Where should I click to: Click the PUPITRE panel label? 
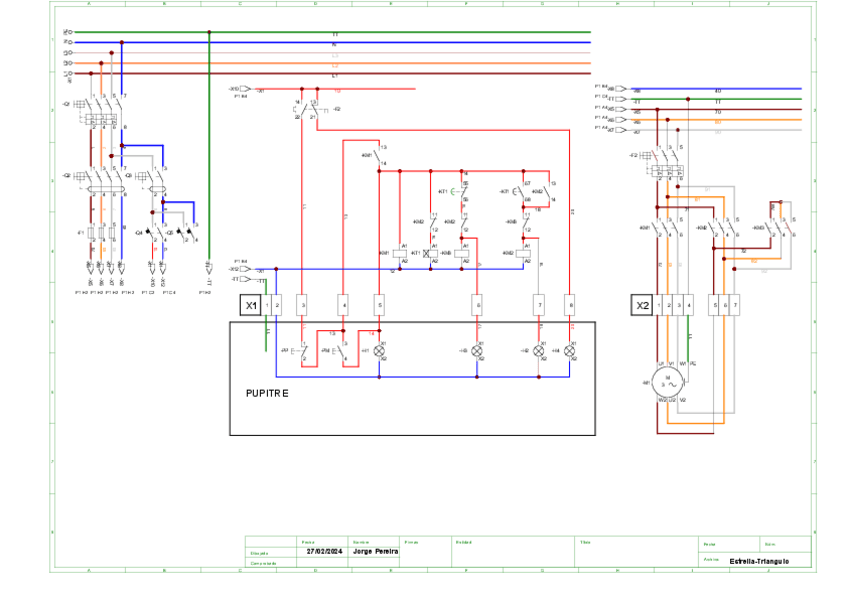(267, 393)
